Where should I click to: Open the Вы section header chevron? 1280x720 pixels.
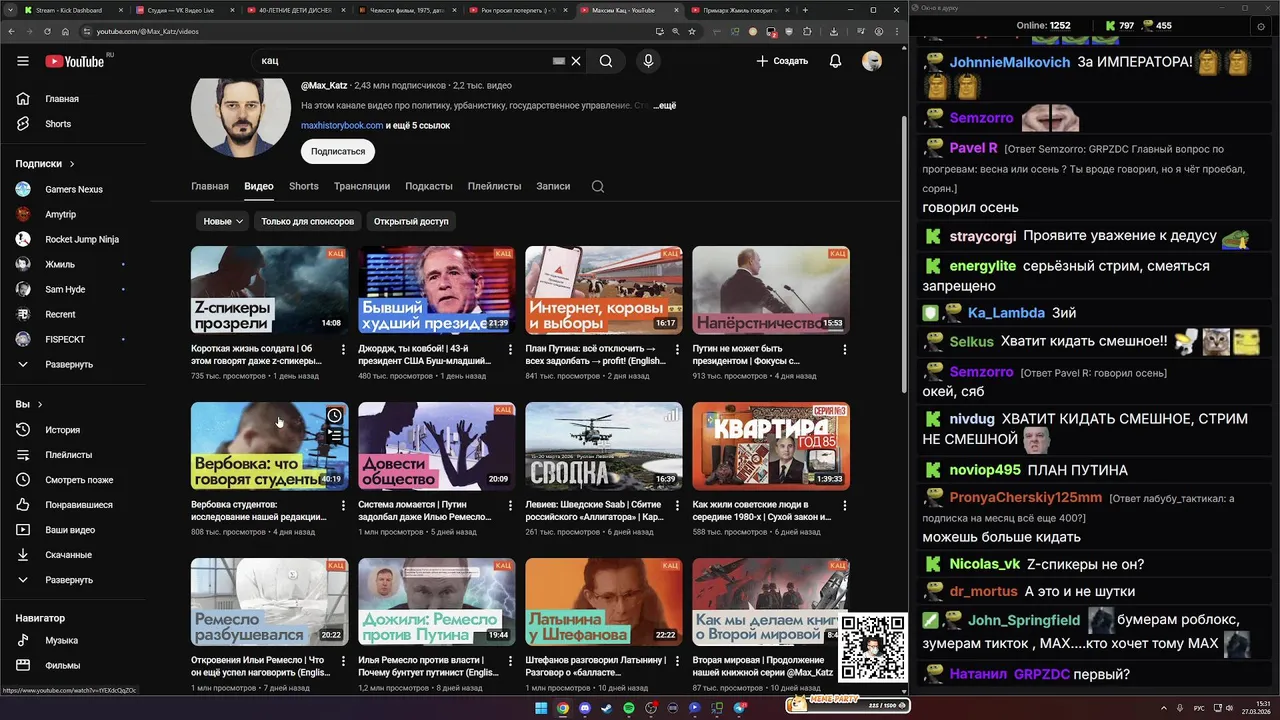point(40,405)
